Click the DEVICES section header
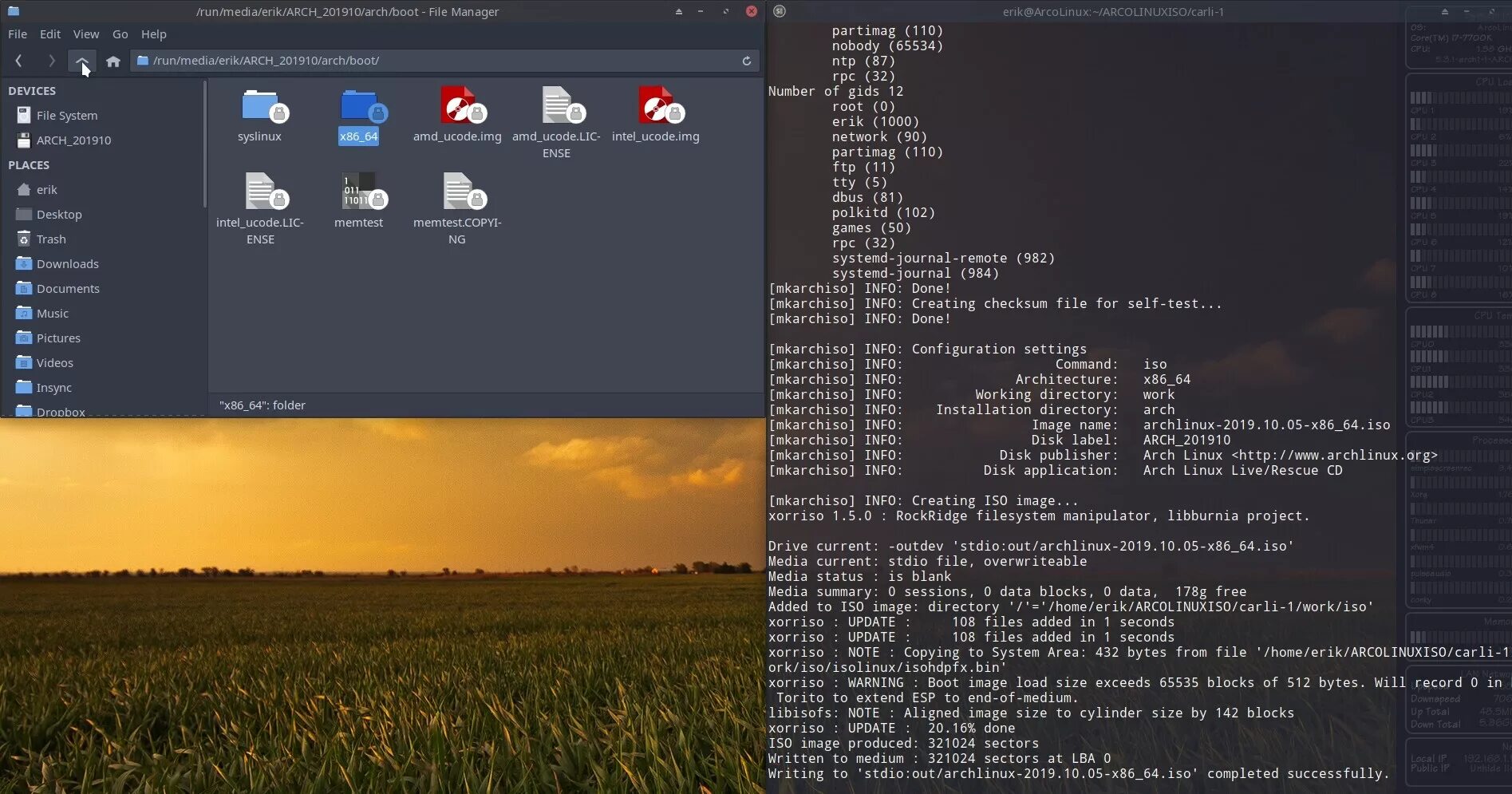Viewport: 1512px width, 794px height. [32, 91]
